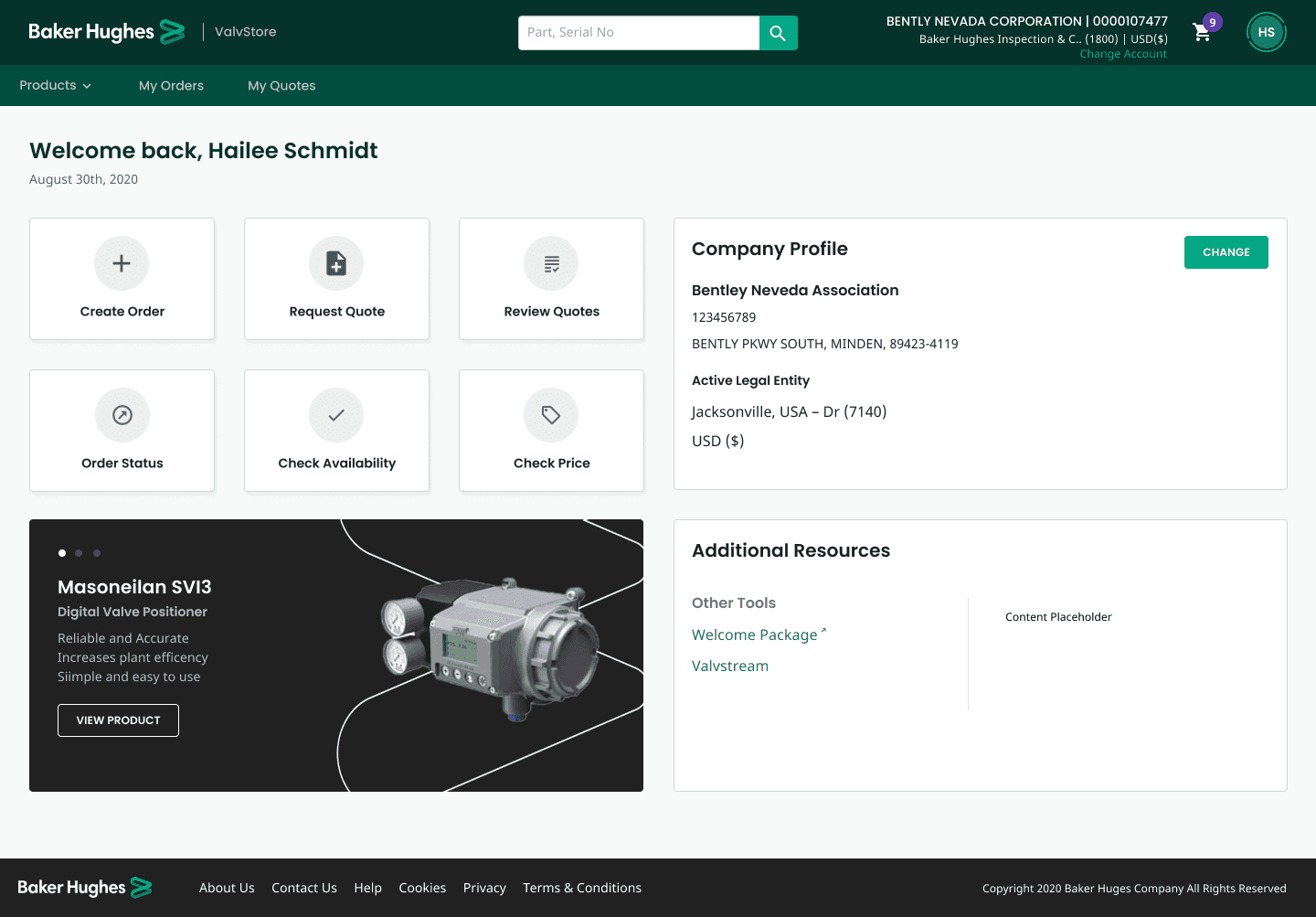Click the Content Placeholder text
The image size is (1316, 917).
pos(1058,617)
